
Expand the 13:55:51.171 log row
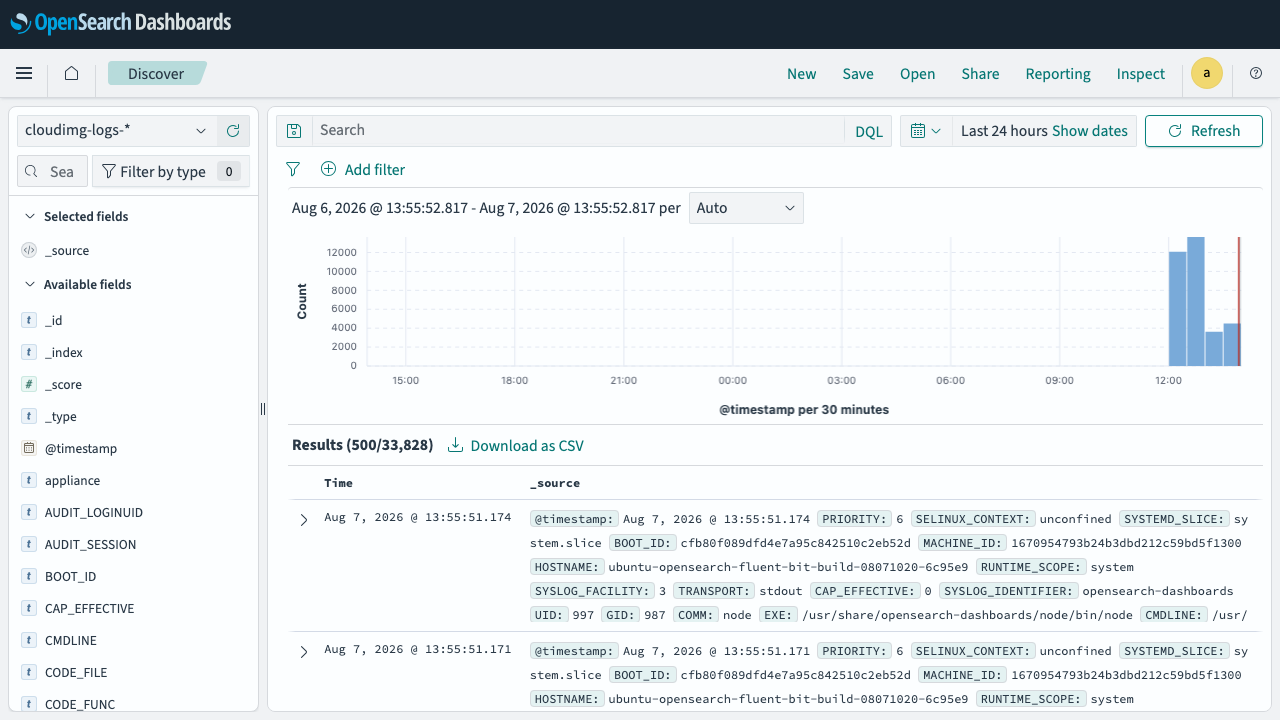304,652
